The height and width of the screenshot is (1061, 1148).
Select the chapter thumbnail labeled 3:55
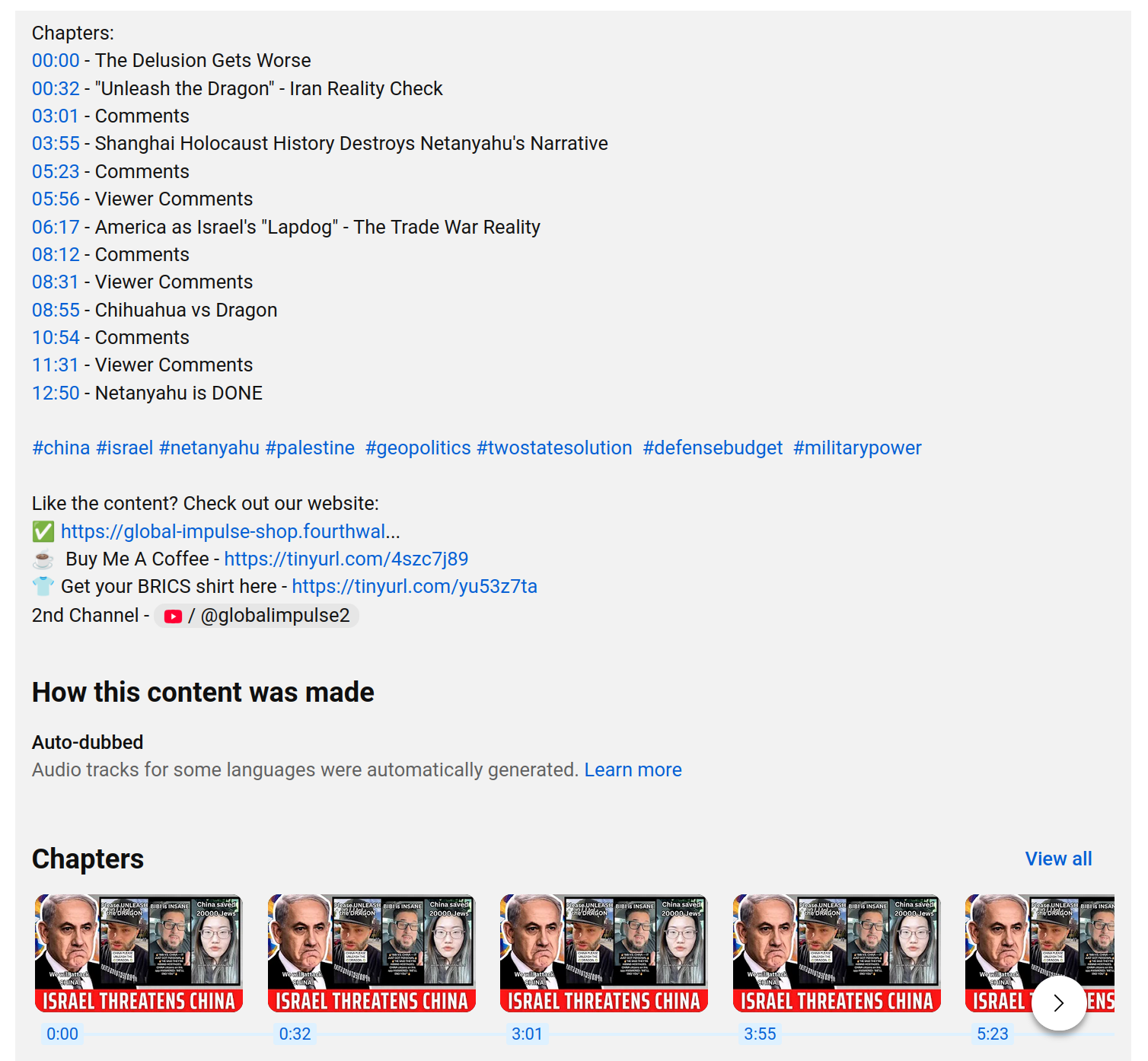[x=837, y=953]
